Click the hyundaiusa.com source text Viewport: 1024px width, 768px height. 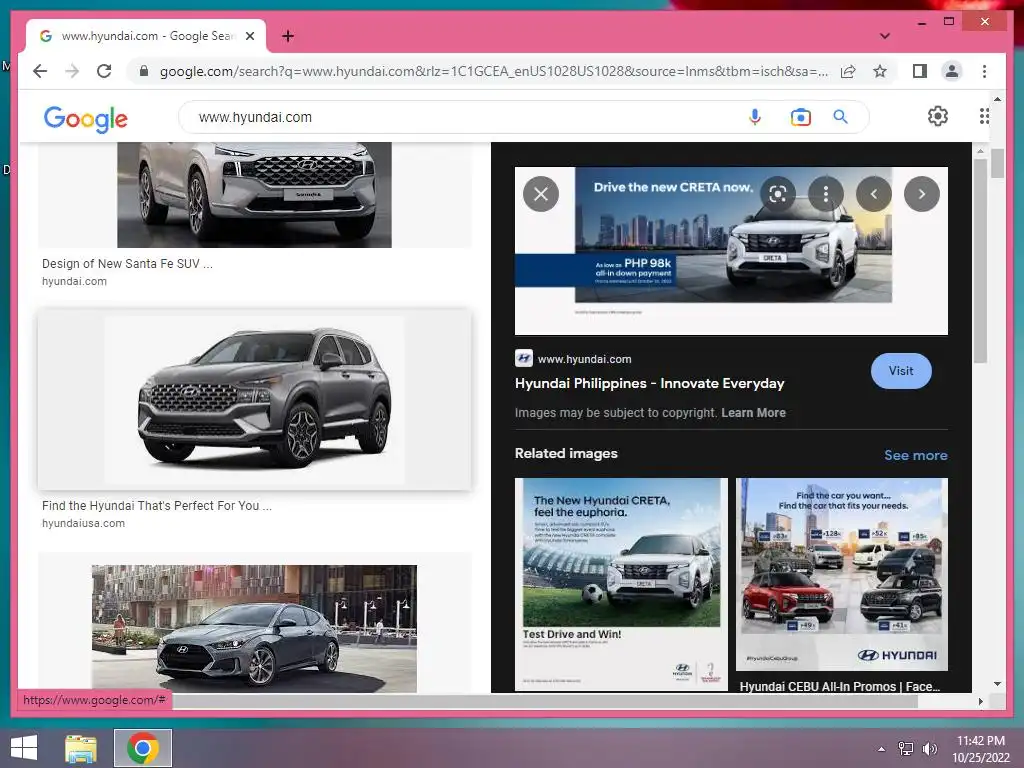[83, 523]
